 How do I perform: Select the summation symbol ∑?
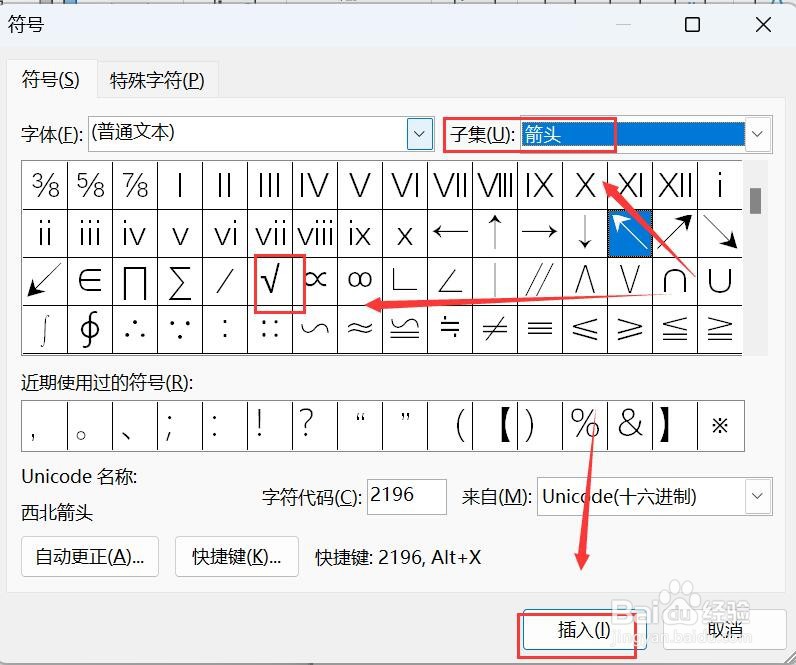(180, 281)
